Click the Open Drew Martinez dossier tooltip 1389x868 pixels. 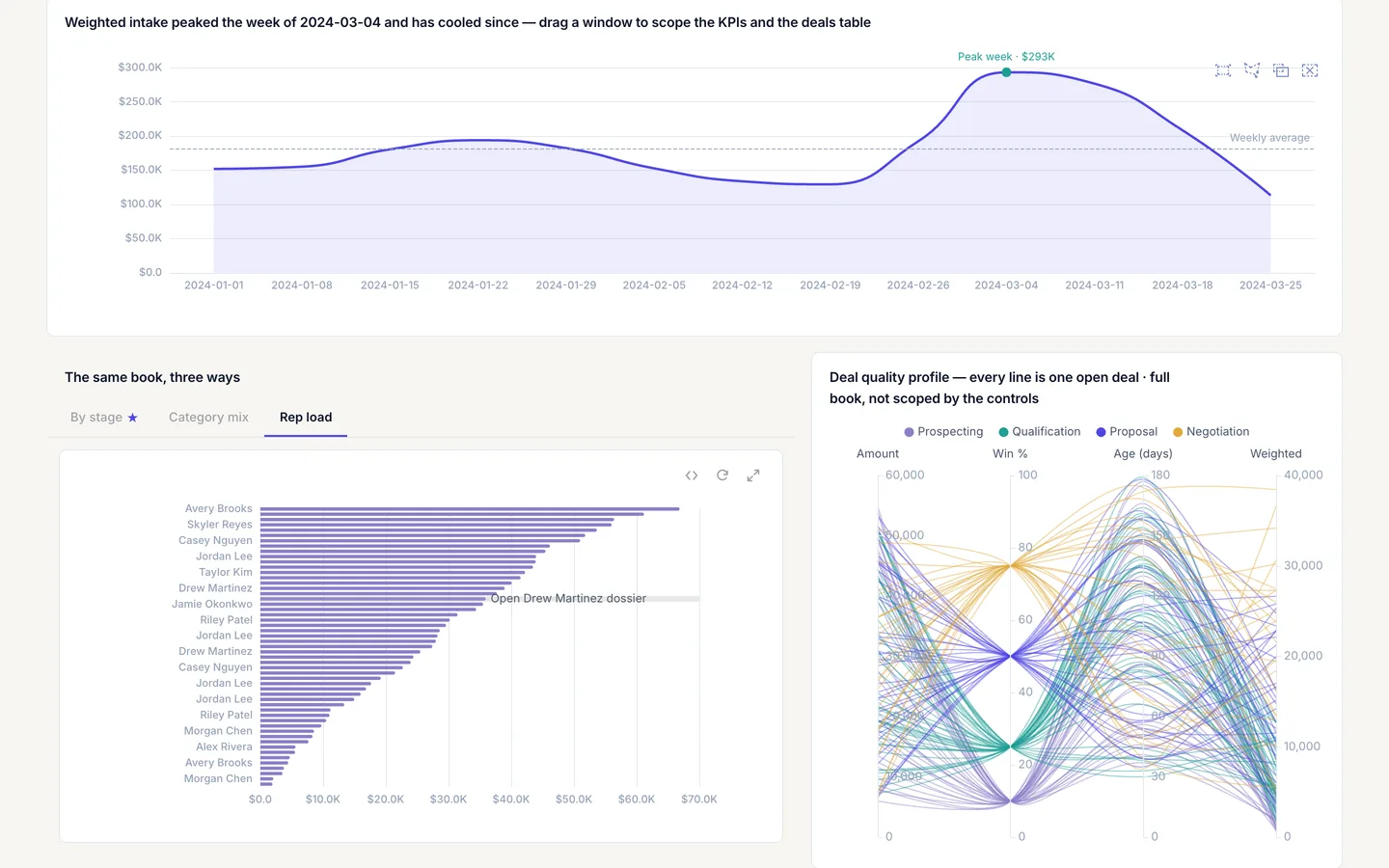[568, 598]
